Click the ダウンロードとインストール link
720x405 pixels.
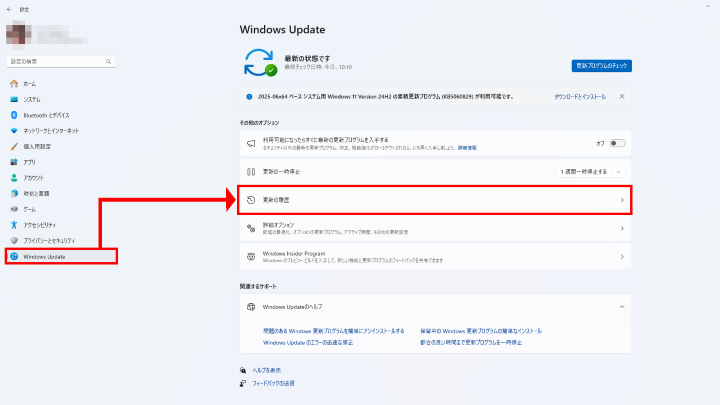(580, 97)
